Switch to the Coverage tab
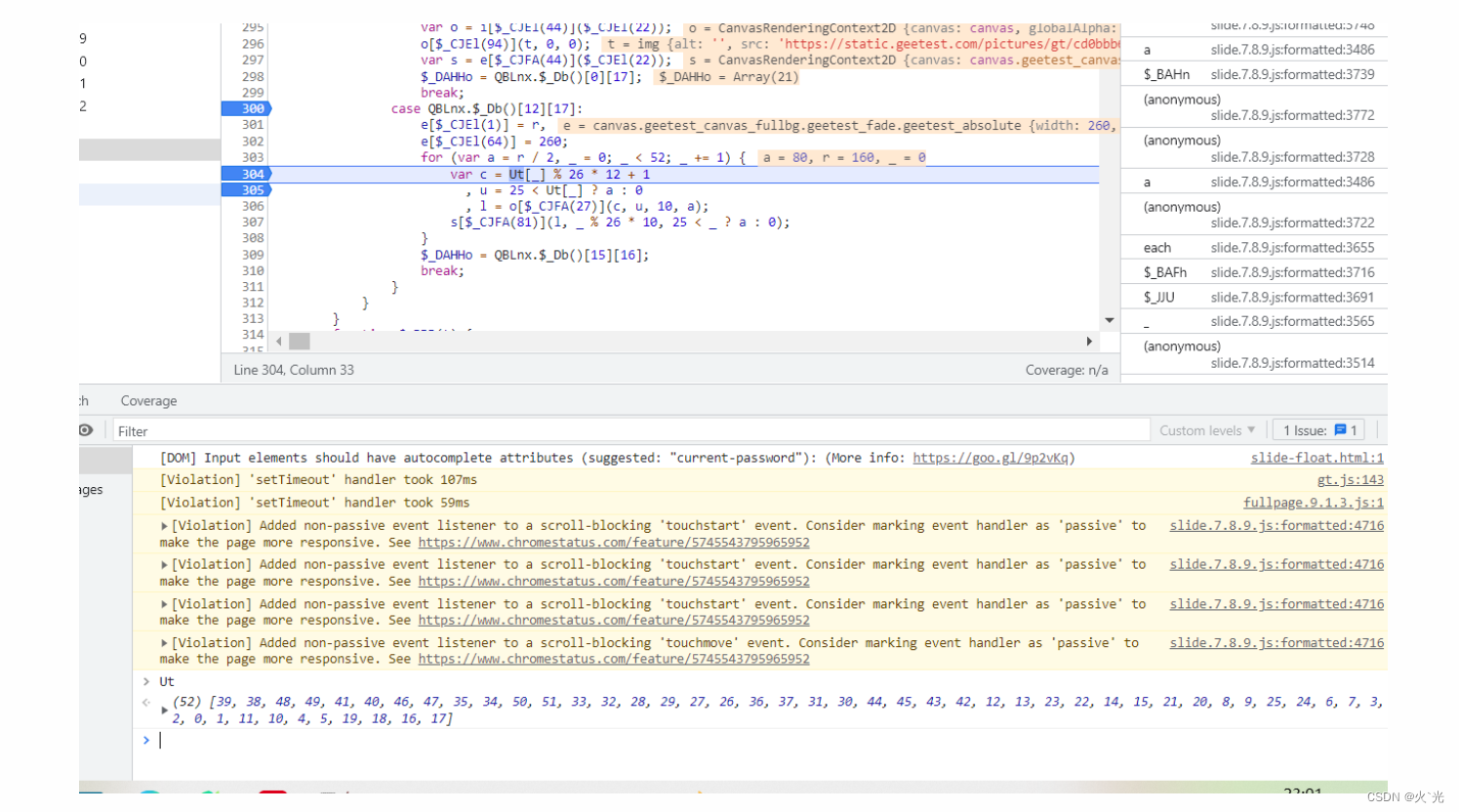Screen dimensions: 1459x812 (x=148, y=401)
